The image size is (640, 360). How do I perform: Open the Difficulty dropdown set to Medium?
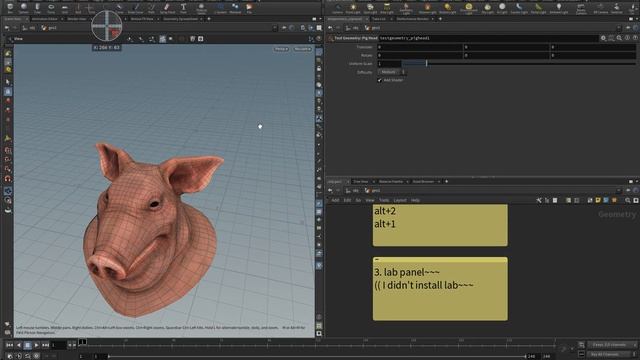click(x=391, y=72)
